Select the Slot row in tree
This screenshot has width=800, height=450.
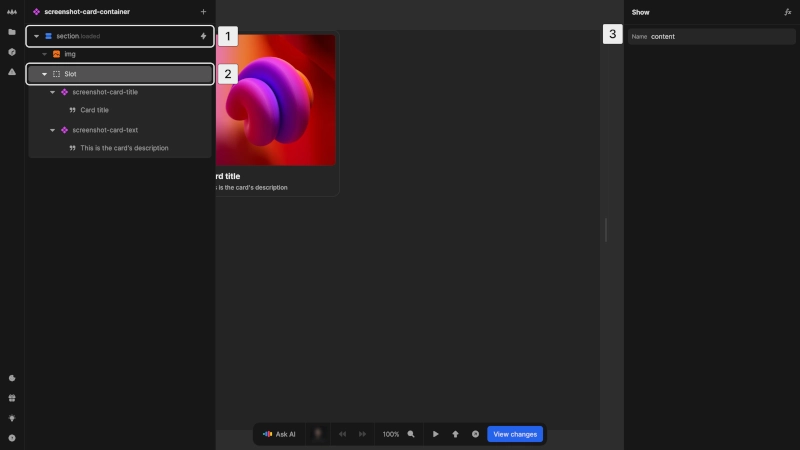(x=120, y=74)
